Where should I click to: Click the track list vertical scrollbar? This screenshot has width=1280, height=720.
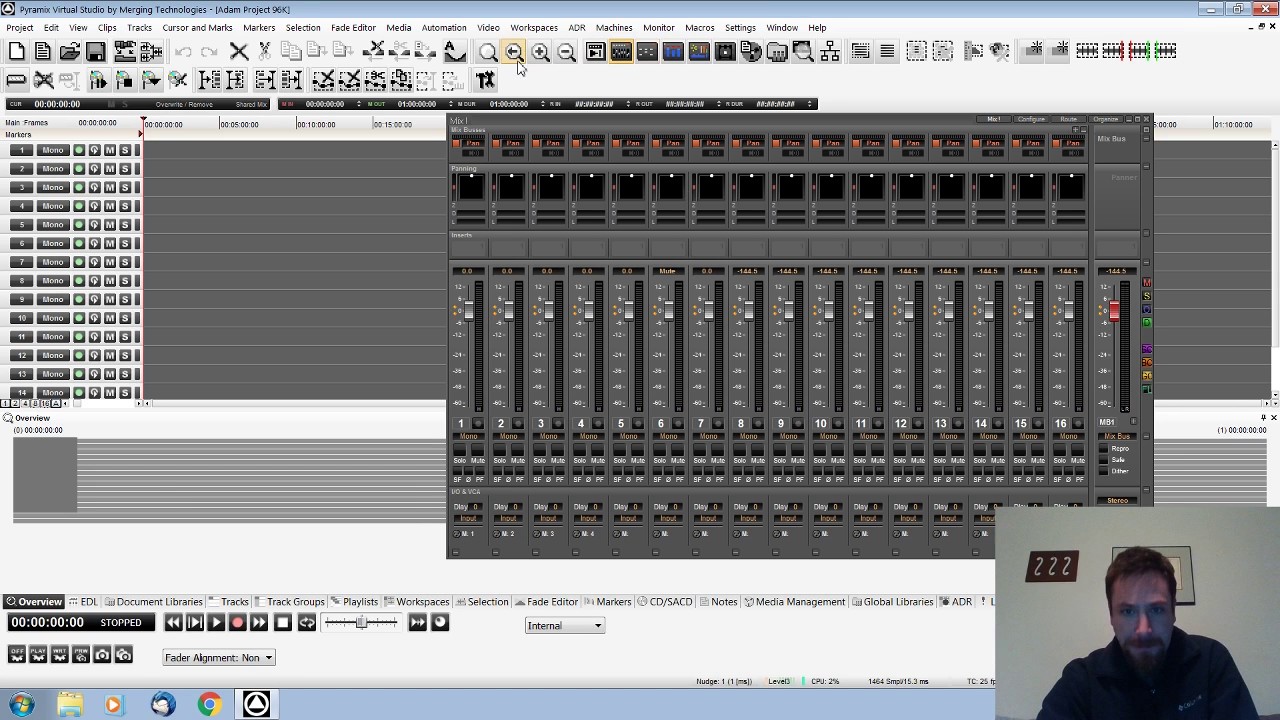1275,270
